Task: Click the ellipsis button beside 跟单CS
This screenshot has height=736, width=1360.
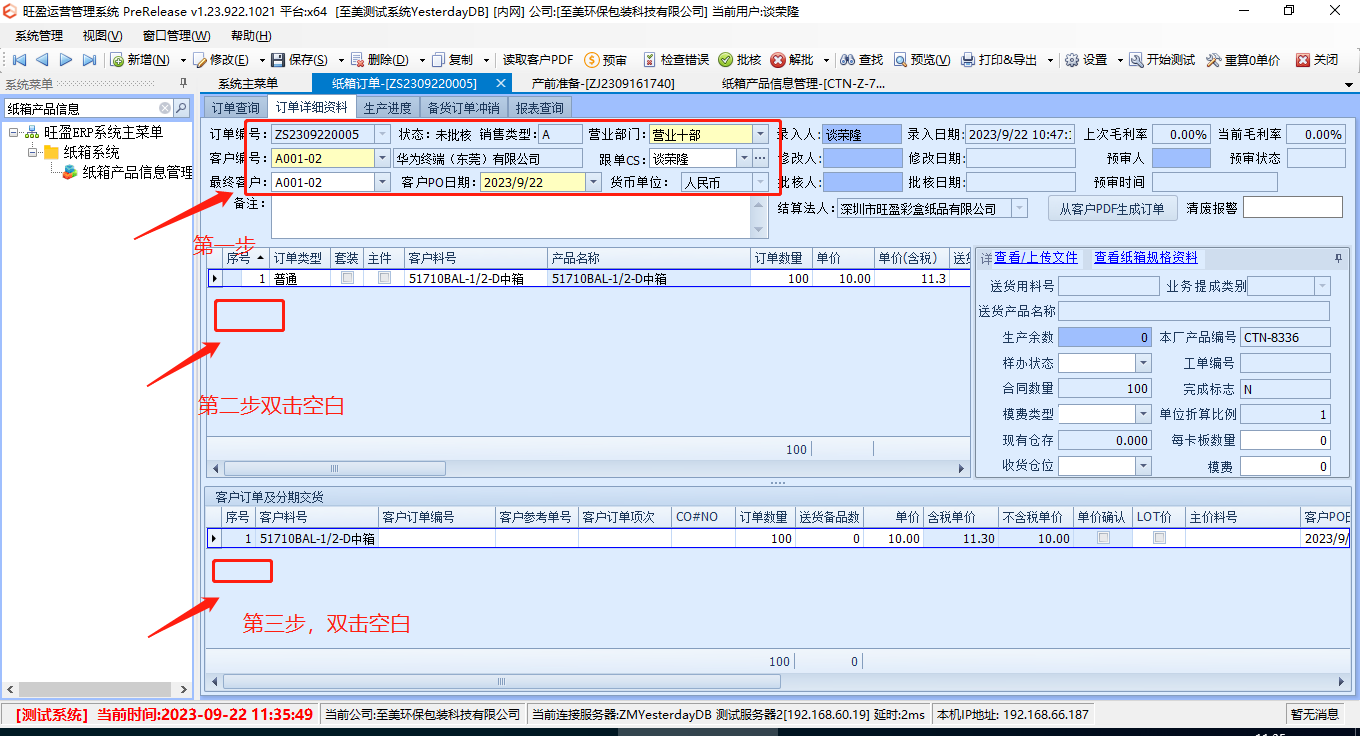Action: pos(760,158)
